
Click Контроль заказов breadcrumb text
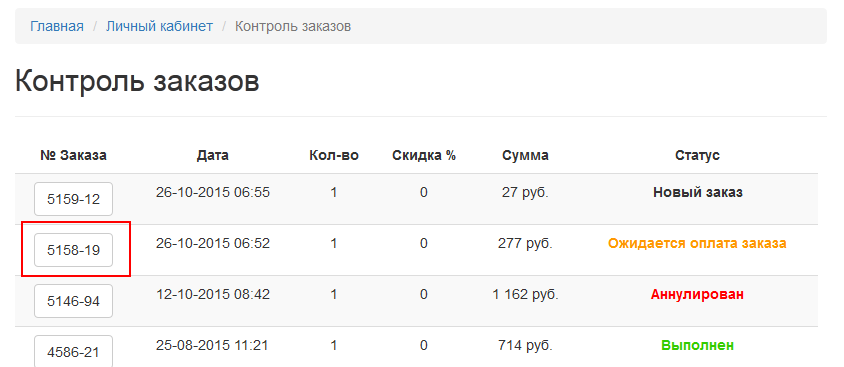(x=293, y=26)
